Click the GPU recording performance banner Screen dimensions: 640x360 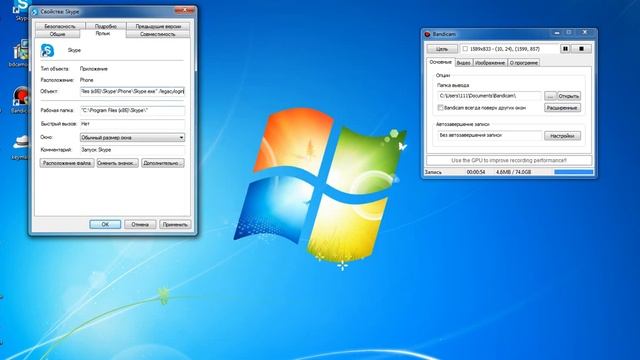pos(509,160)
